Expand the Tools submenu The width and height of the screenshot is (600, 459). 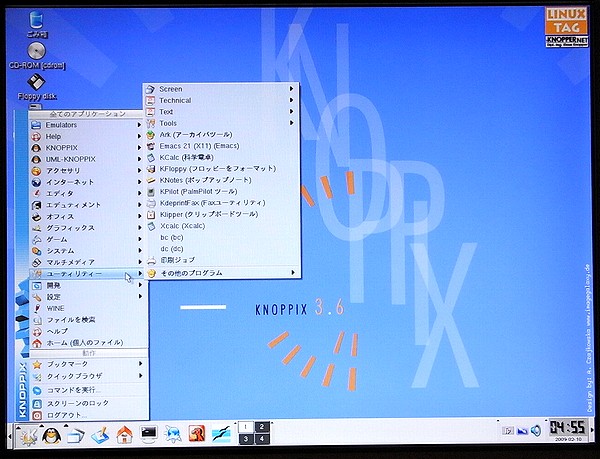click(x=221, y=123)
